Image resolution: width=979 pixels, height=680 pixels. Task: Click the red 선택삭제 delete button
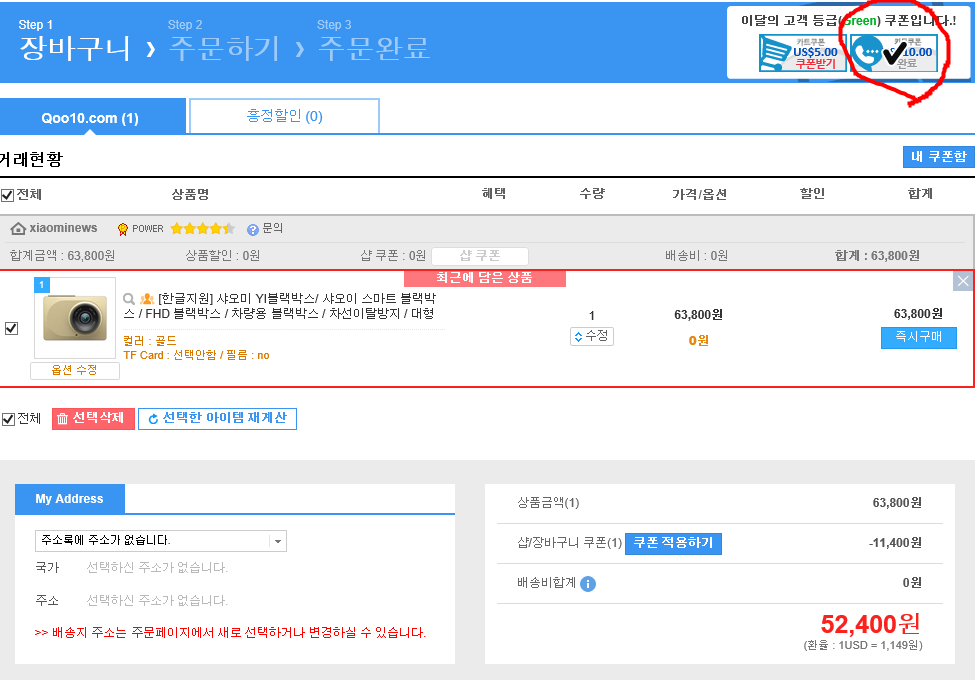pyautogui.click(x=93, y=418)
